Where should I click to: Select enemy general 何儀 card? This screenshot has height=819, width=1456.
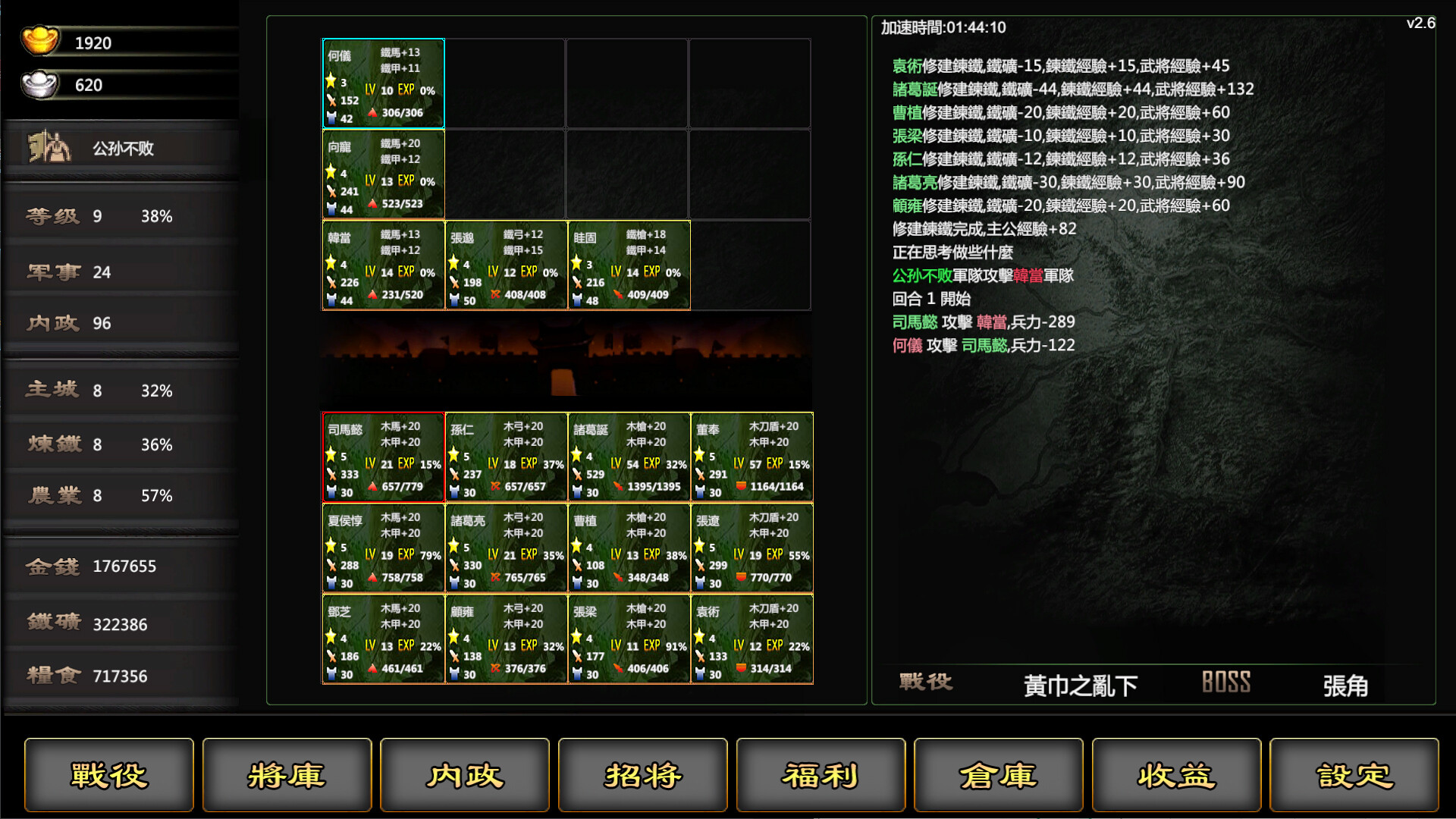(384, 83)
